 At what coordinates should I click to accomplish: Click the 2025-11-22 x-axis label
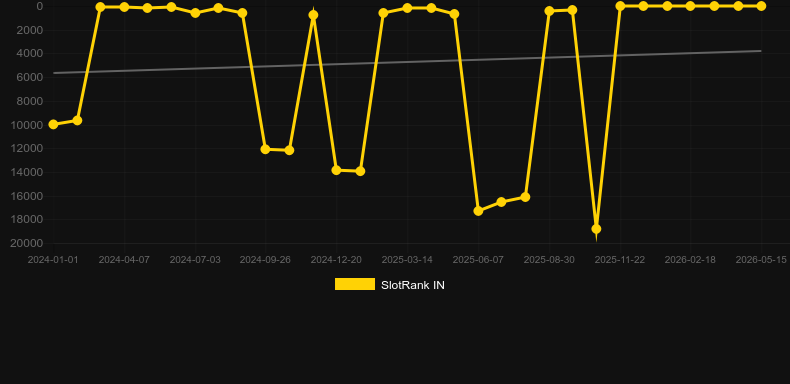[620, 260]
